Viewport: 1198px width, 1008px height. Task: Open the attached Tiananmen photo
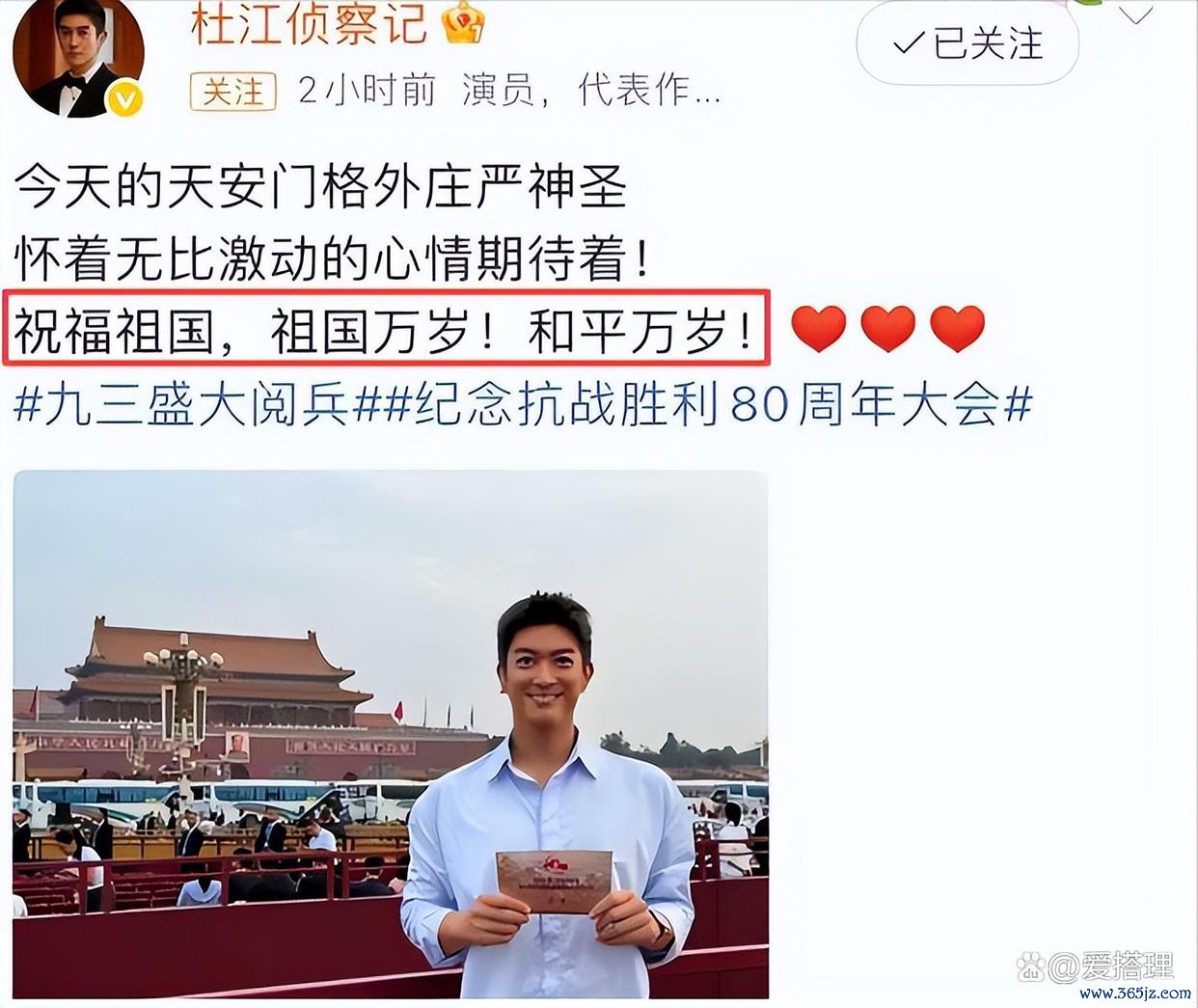[x=391, y=734]
